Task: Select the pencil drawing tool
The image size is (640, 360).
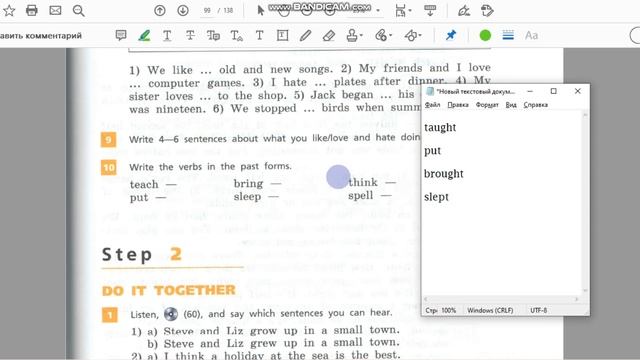Action: 305,36
